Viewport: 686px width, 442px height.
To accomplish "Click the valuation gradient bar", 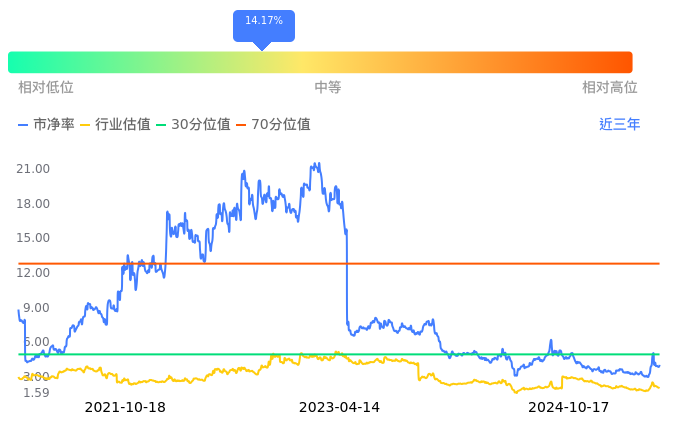I will (x=320, y=62).
